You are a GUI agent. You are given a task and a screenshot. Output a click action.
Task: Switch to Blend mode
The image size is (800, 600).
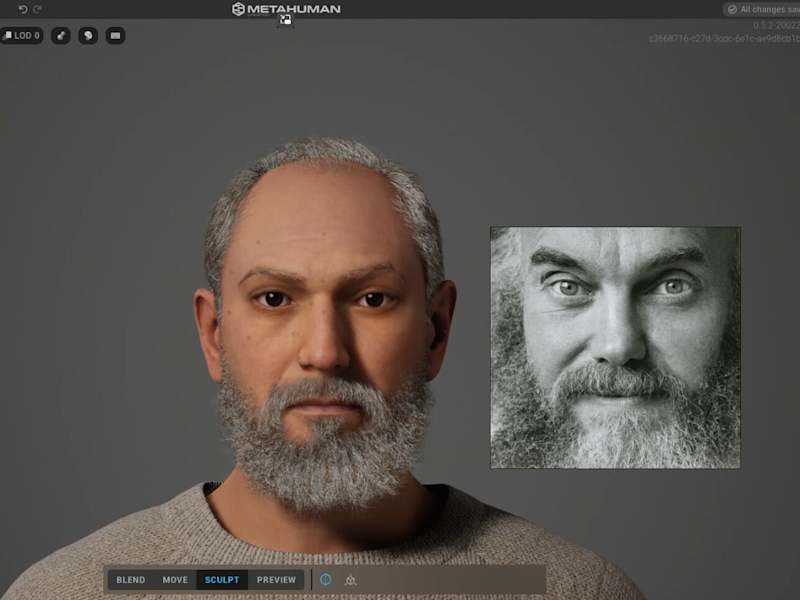click(x=131, y=580)
